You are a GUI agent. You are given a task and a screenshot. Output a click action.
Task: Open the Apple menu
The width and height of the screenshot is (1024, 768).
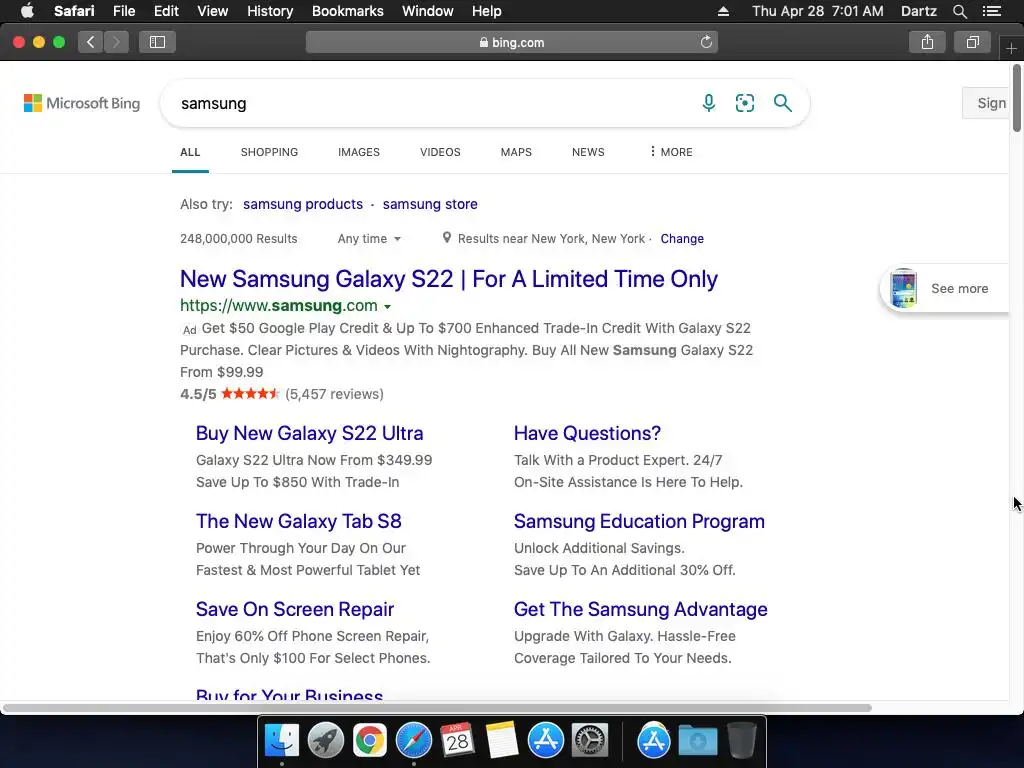pos(27,11)
